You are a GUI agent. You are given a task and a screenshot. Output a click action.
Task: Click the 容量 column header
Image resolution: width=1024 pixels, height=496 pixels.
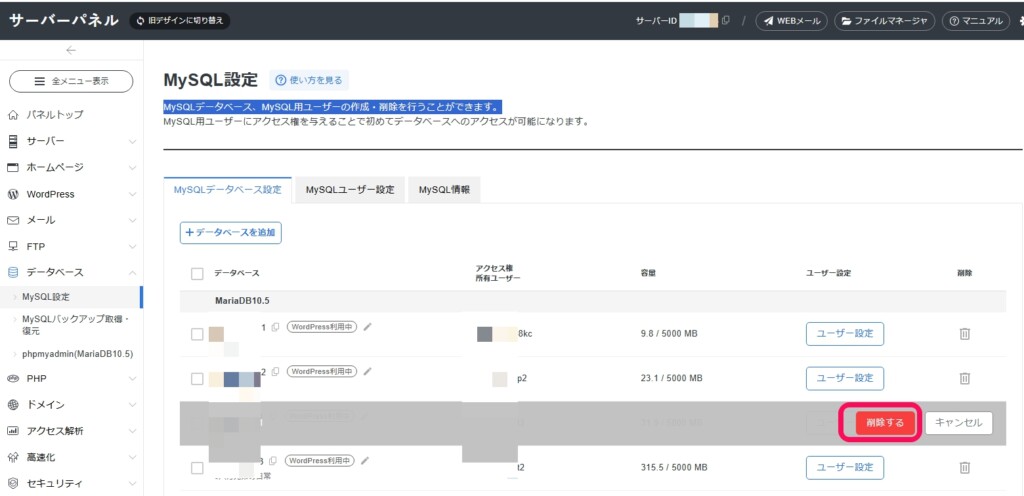[x=648, y=273]
